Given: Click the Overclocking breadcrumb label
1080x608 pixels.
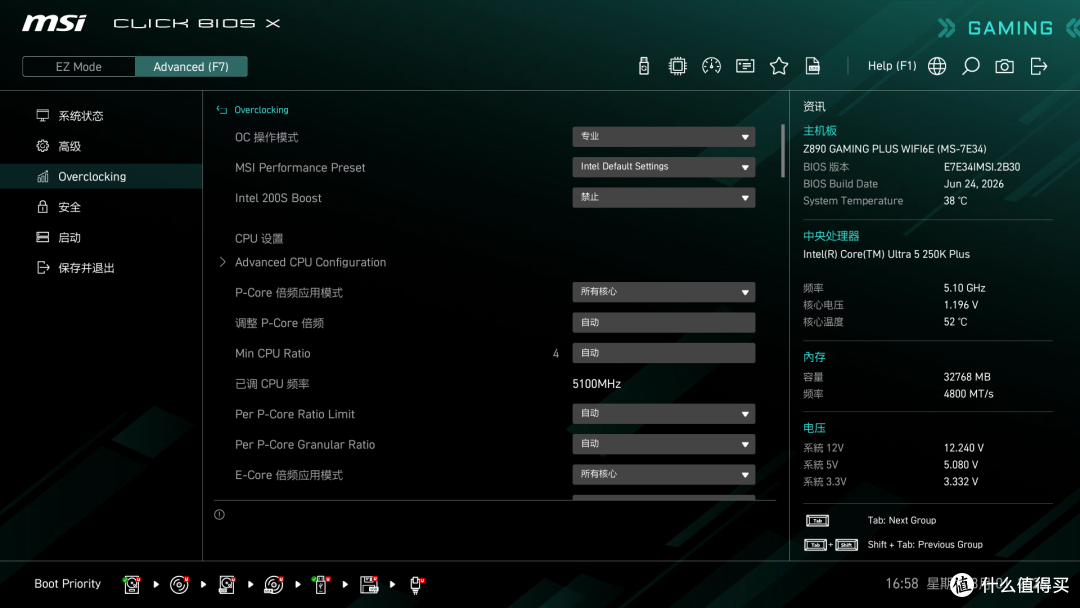Looking at the screenshot, I should point(261,109).
